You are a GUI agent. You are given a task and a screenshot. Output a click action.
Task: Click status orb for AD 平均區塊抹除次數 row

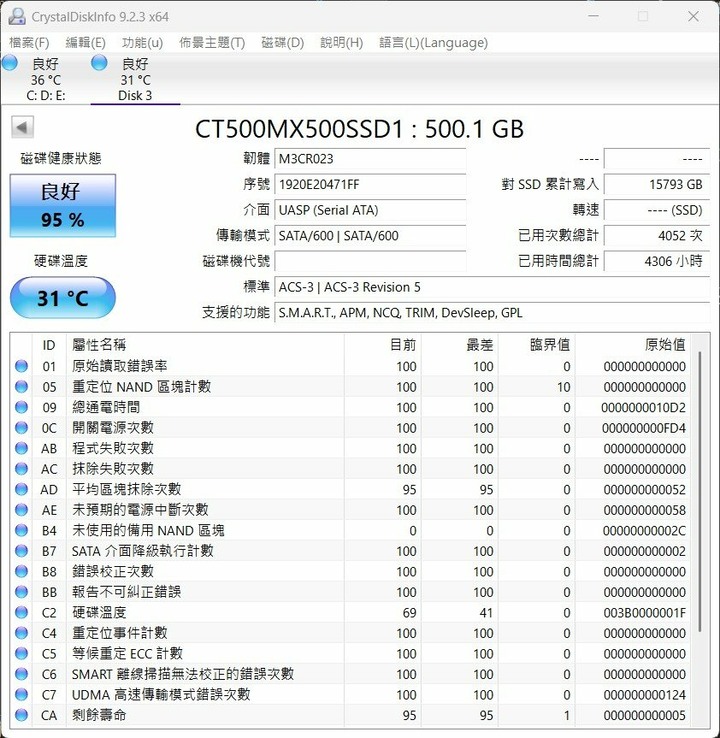click(22, 489)
